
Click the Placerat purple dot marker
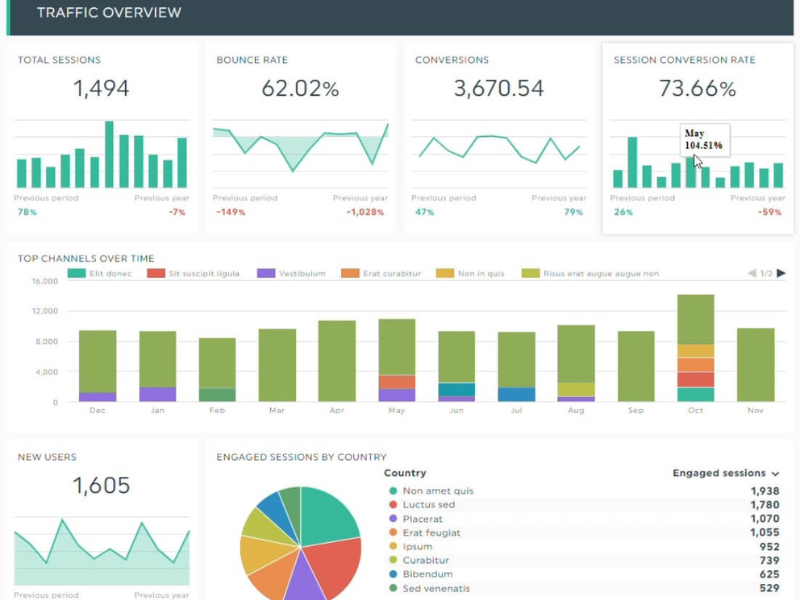pos(391,519)
